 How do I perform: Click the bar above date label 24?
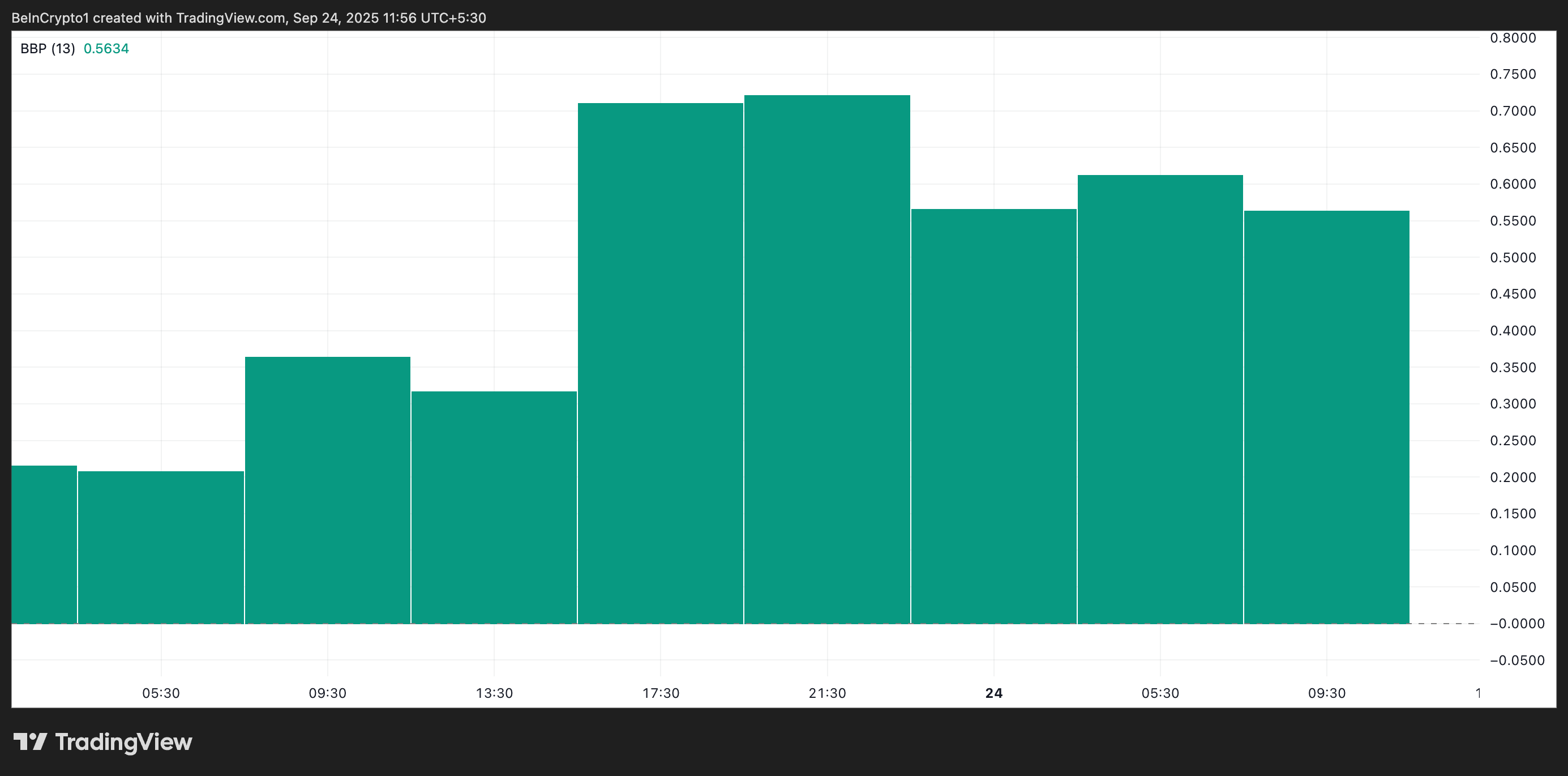(x=993, y=416)
